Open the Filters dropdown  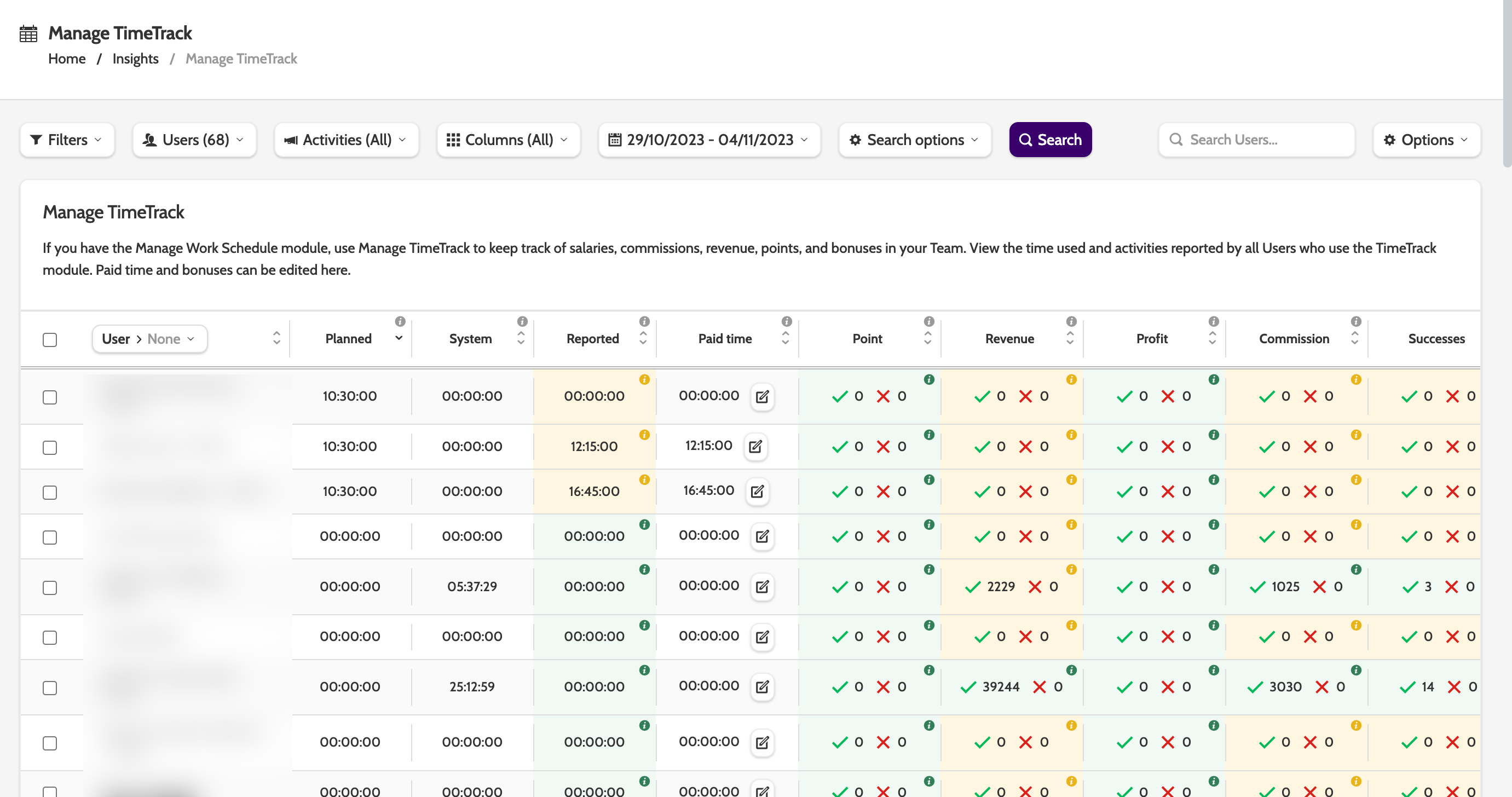tap(67, 140)
